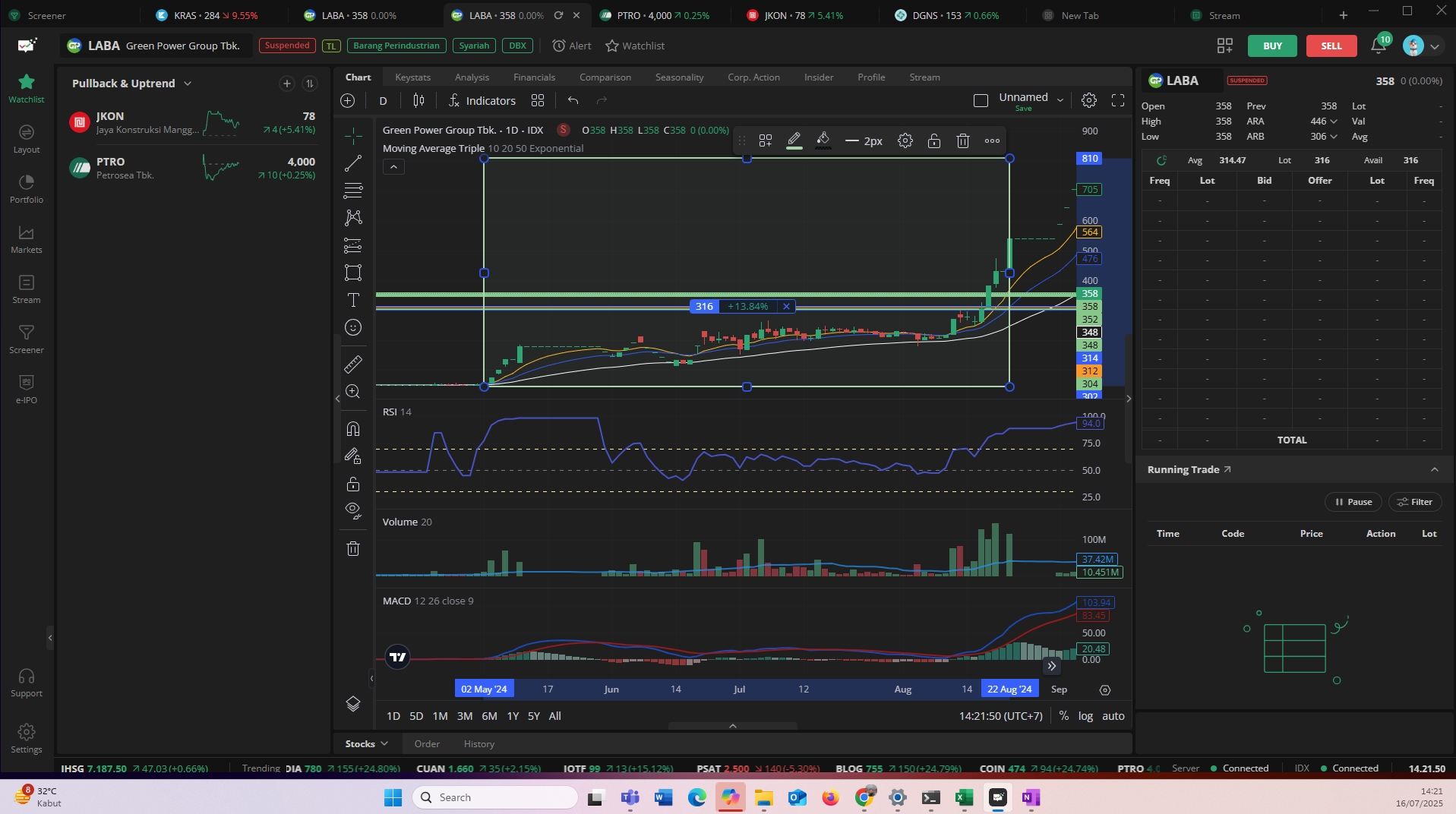Expand the Pullback & Uptrend watchlist dropdown
Viewport: 1456px width, 814px height.
click(188, 84)
